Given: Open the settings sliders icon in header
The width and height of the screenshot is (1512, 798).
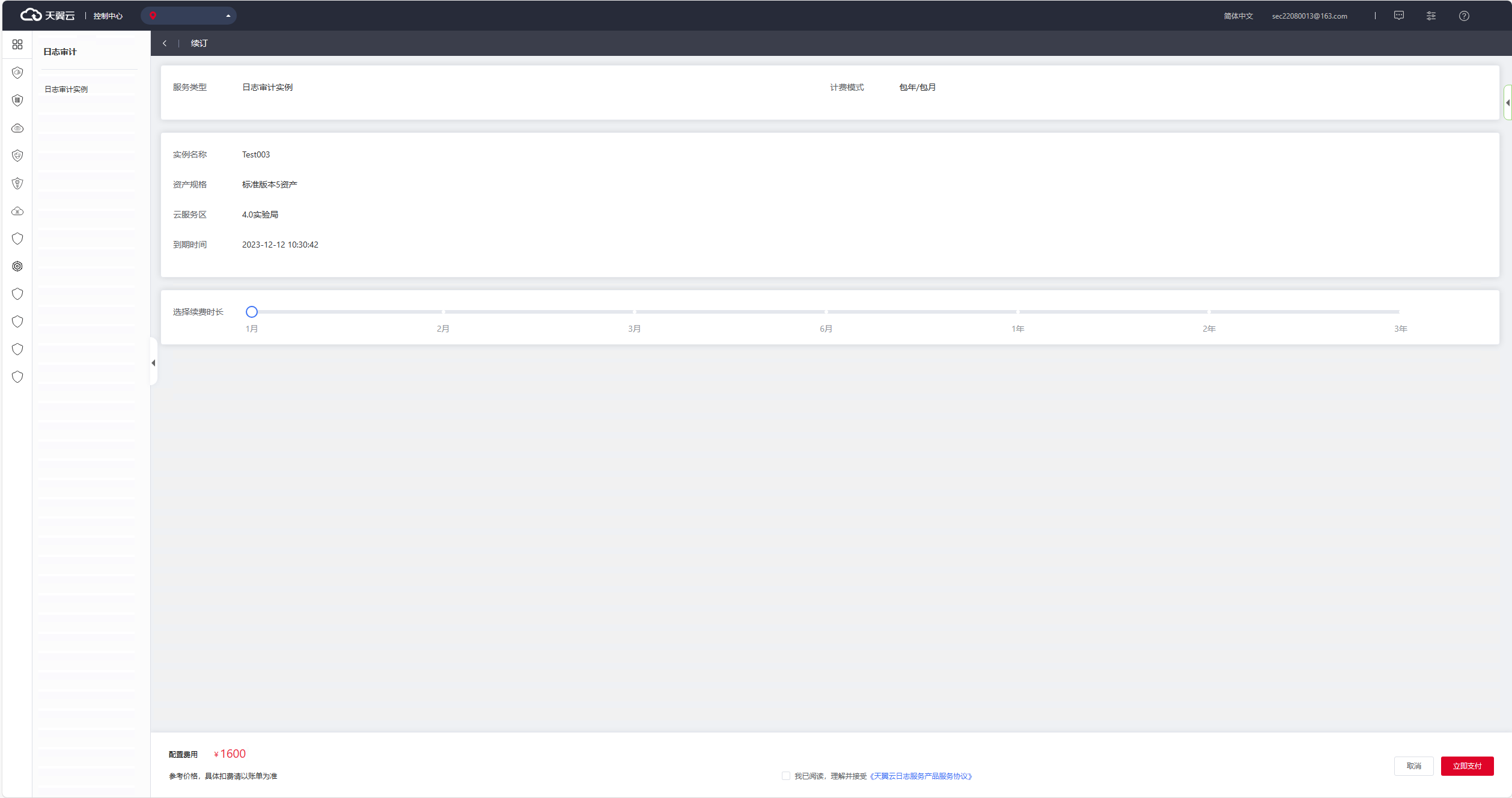Looking at the screenshot, I should point(1431,16).
